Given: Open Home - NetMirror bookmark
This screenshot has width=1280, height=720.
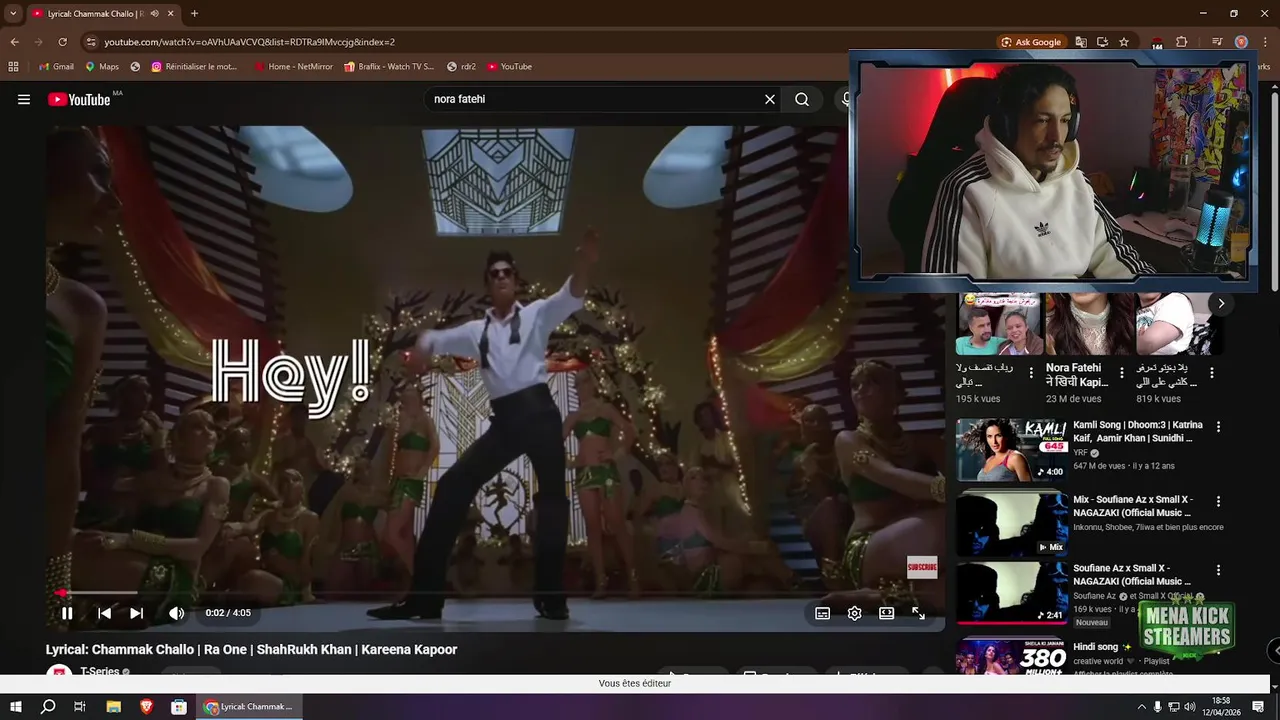Looking at the screenshot, I should click(294, 67).
